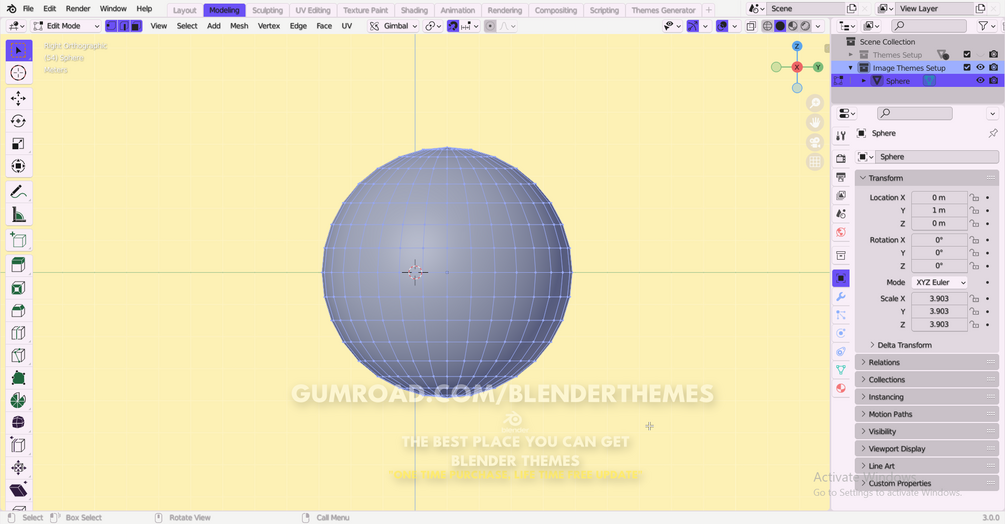The width and height of the screenshot is (1005, 524).
Task: Select the Cursor tool
Action: [19, 73]
